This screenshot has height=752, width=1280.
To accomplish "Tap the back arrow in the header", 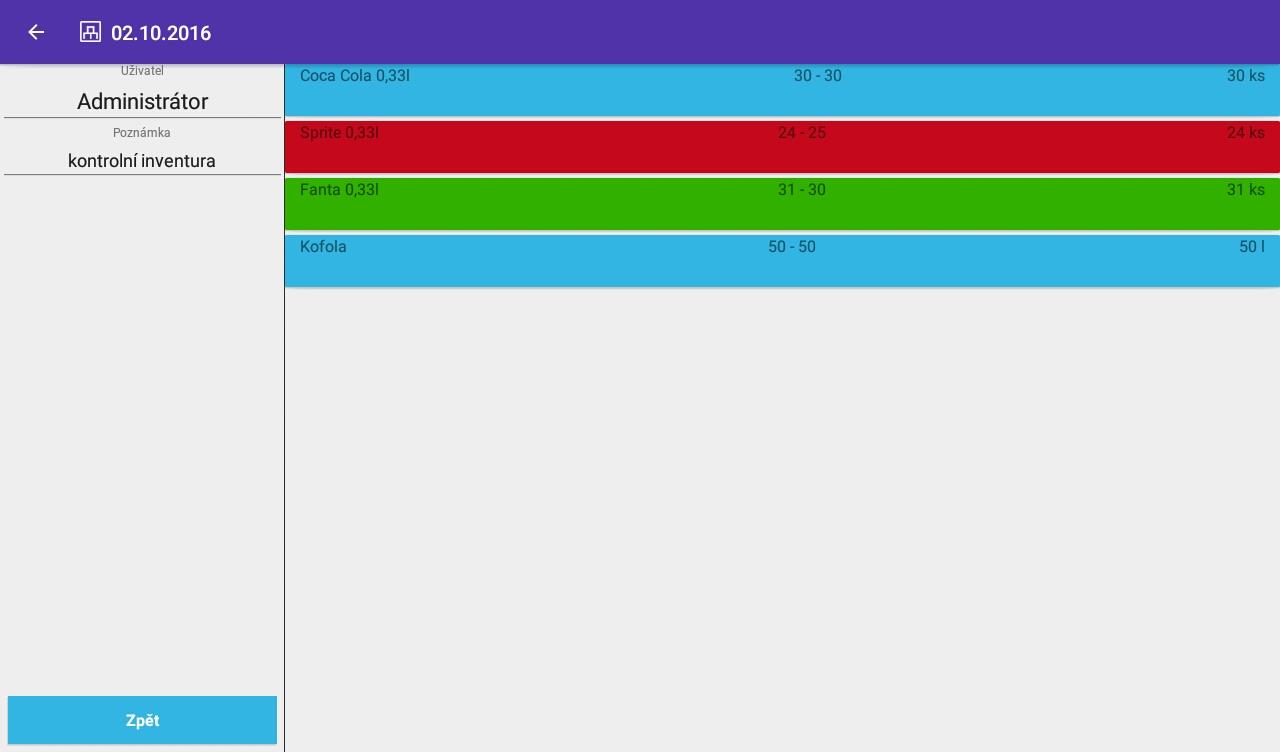I will click(x=36, y=32).
